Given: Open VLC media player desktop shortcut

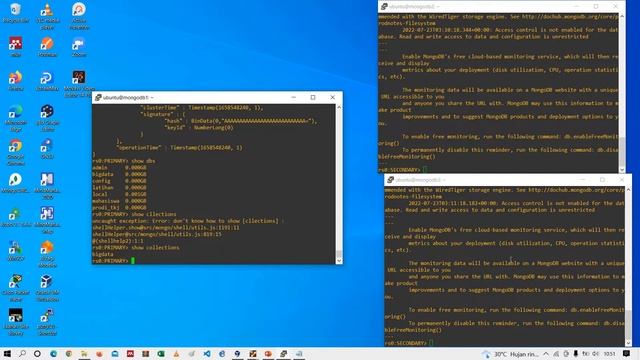Looking at the screenshot, I should pos(47,16).
